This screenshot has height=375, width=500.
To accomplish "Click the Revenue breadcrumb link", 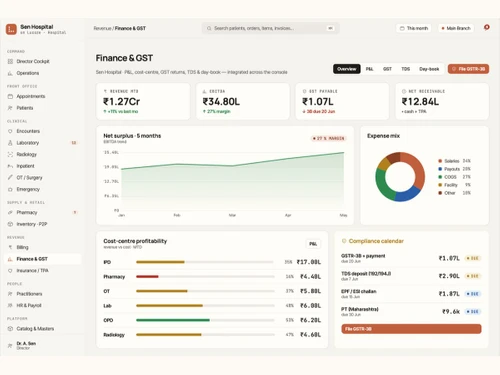I will [x=102, y=28].
